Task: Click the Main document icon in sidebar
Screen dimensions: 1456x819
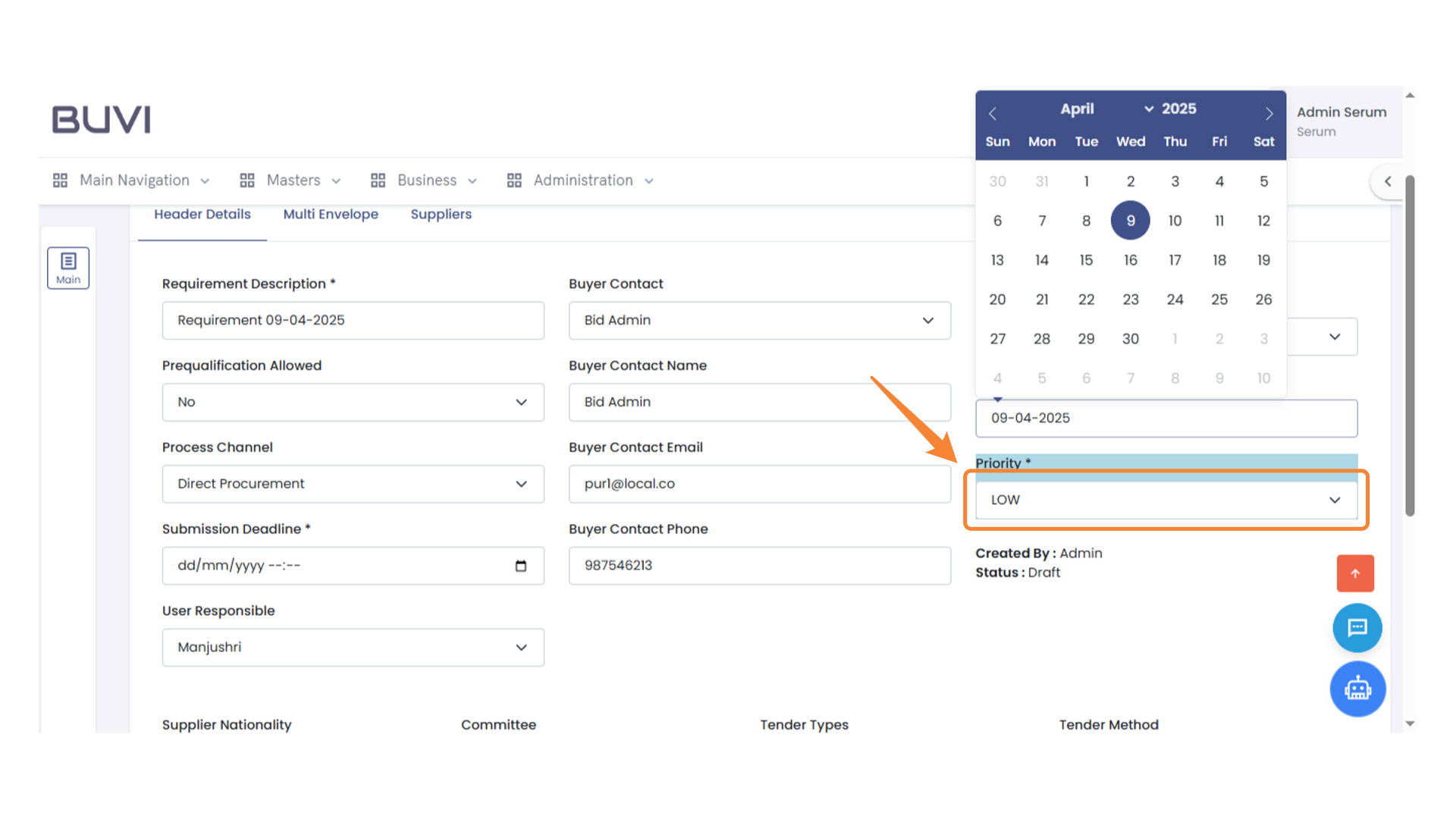Action: click(x=68, y=267)
